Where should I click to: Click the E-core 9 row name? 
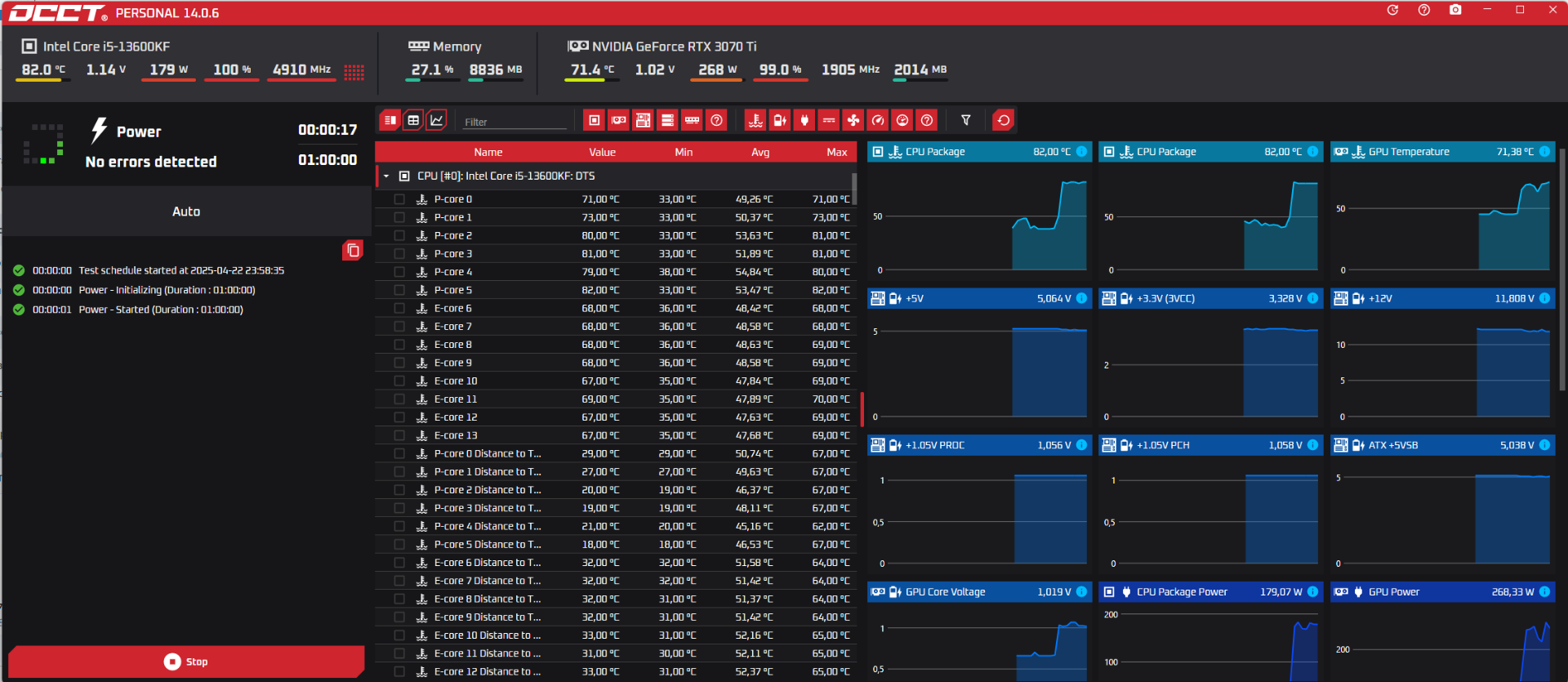pyautogui.click(x=453, y=363)
